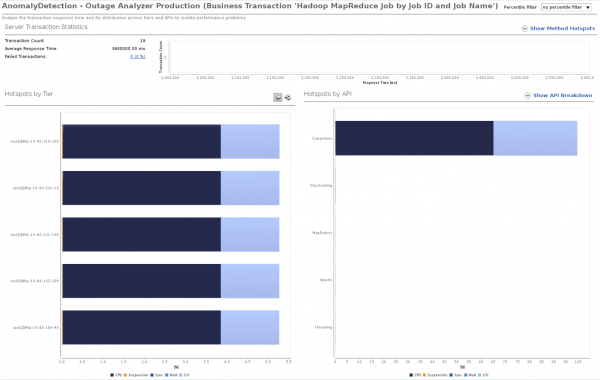The image size is (600, 380).
Task: Click the circle icon beside Show Method Hotspots
Action: (x=524, y=29)
